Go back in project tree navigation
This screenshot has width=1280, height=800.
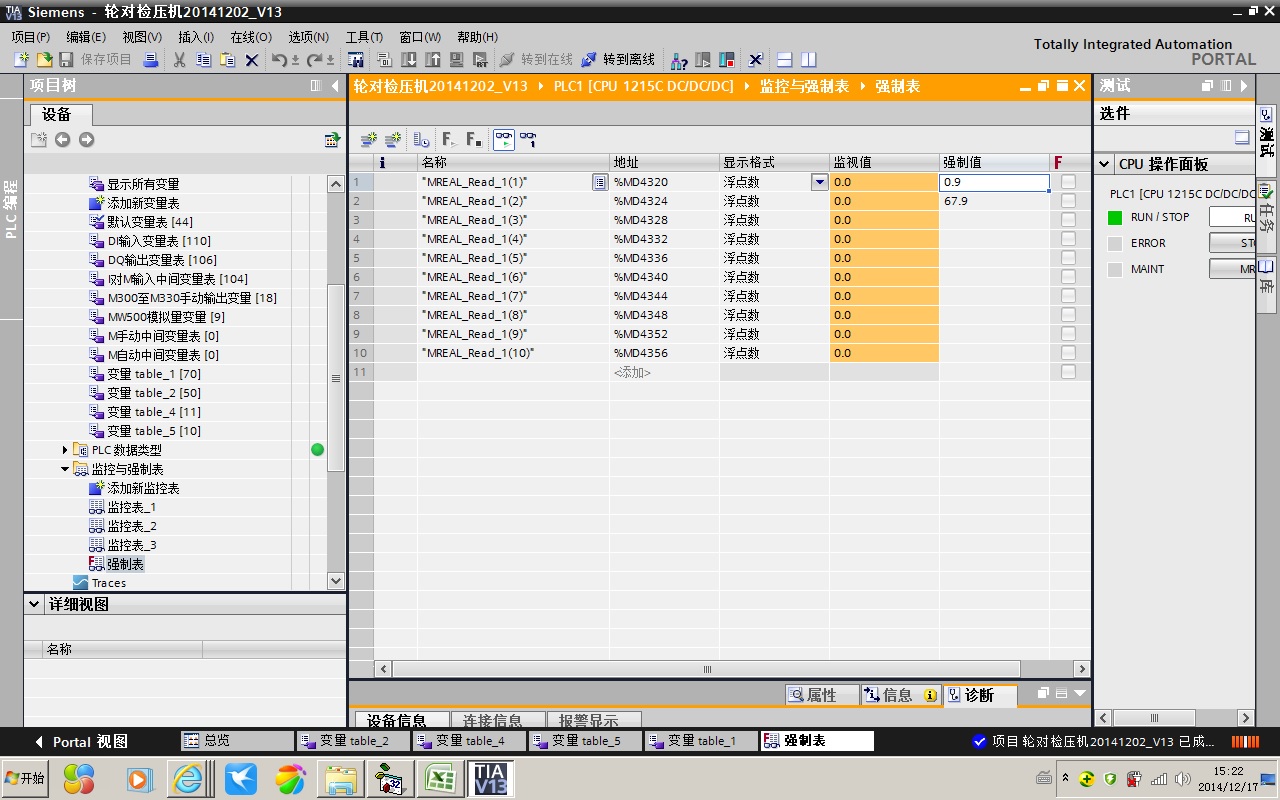pyautogui.click(x=63, y=140)
